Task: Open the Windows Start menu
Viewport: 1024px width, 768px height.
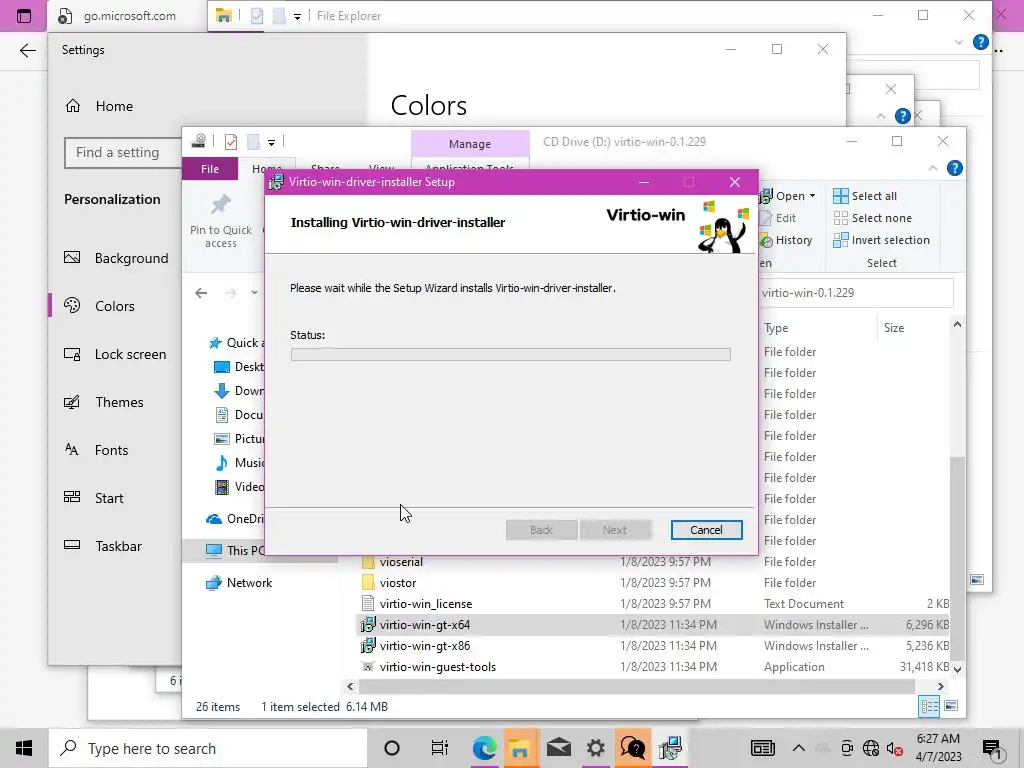Action: 24,748
